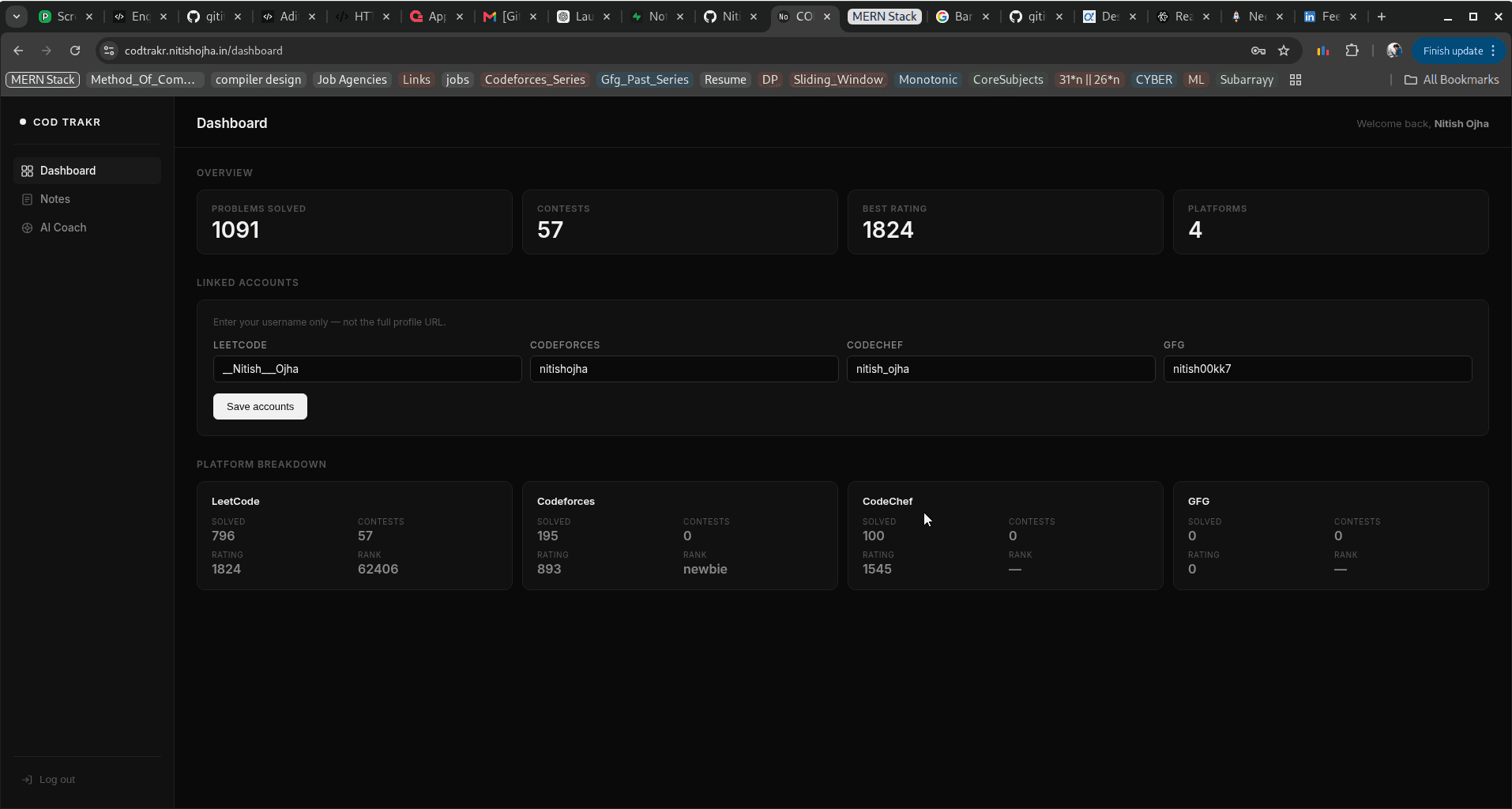The width and height of the screenshot is (1512, 809).
Task: Select the Problems Solved value 1091
Action: pos(235,230)
